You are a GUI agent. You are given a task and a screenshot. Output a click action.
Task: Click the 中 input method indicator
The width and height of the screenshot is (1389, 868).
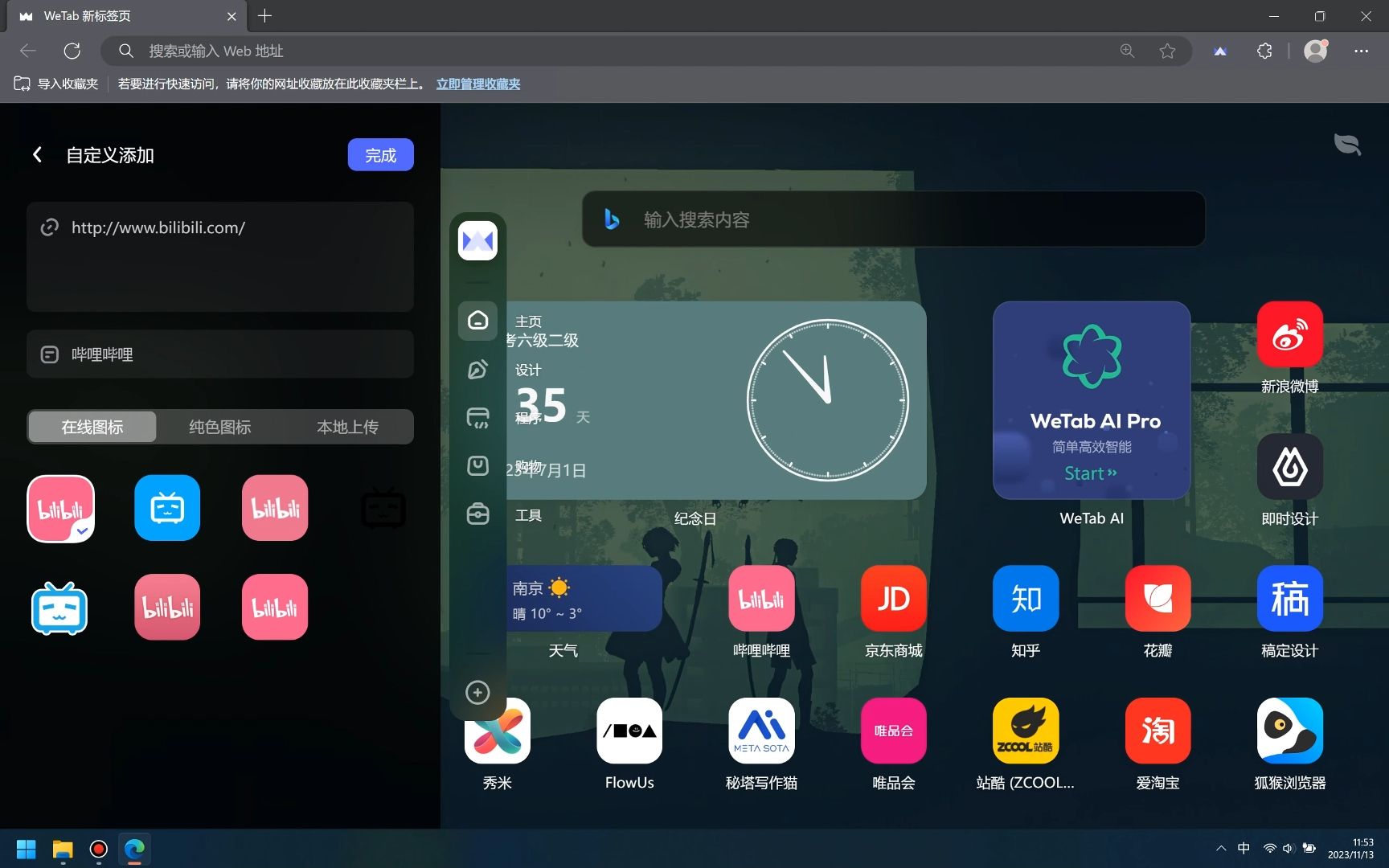[1244, 848]
